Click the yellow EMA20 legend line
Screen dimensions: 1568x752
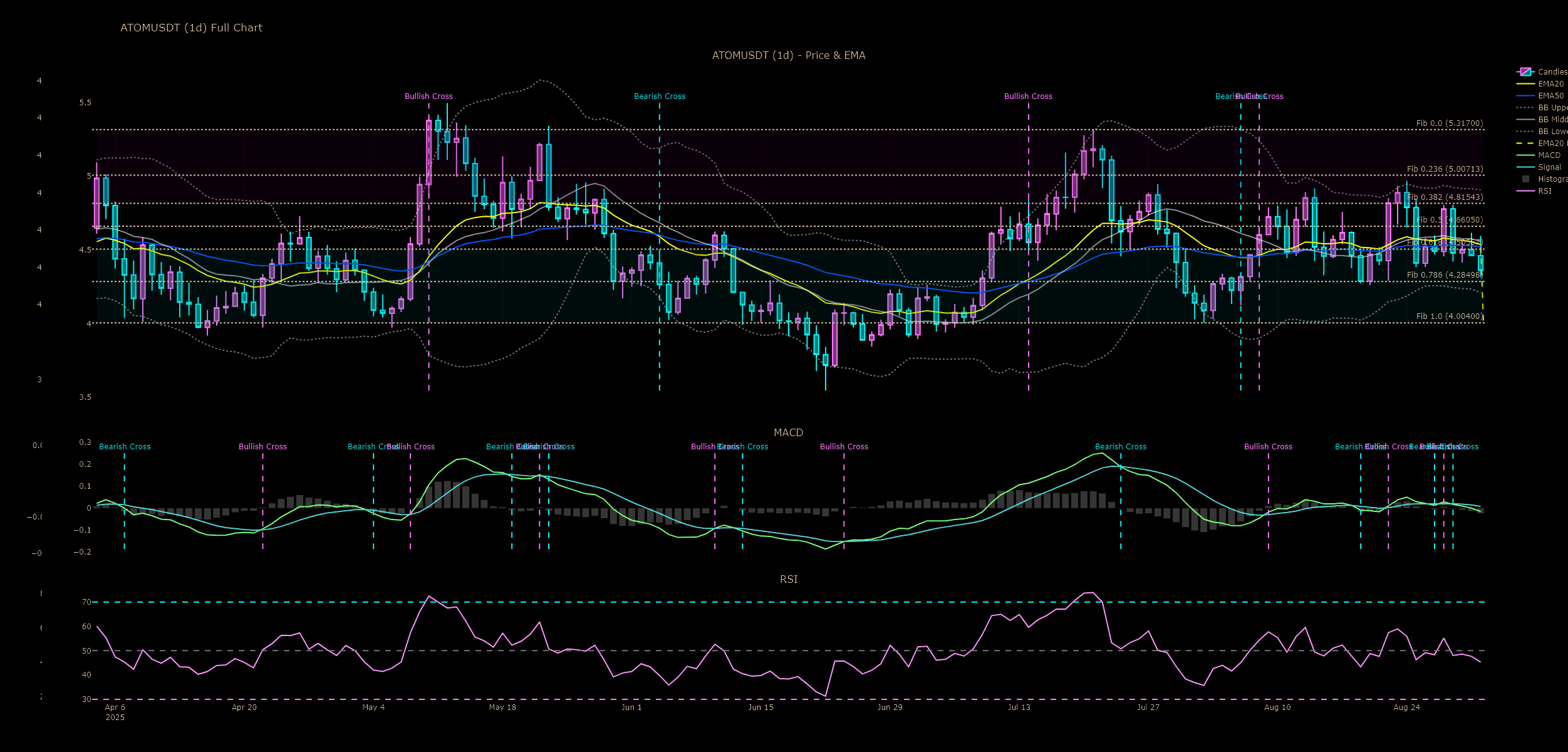point(1525,84)
